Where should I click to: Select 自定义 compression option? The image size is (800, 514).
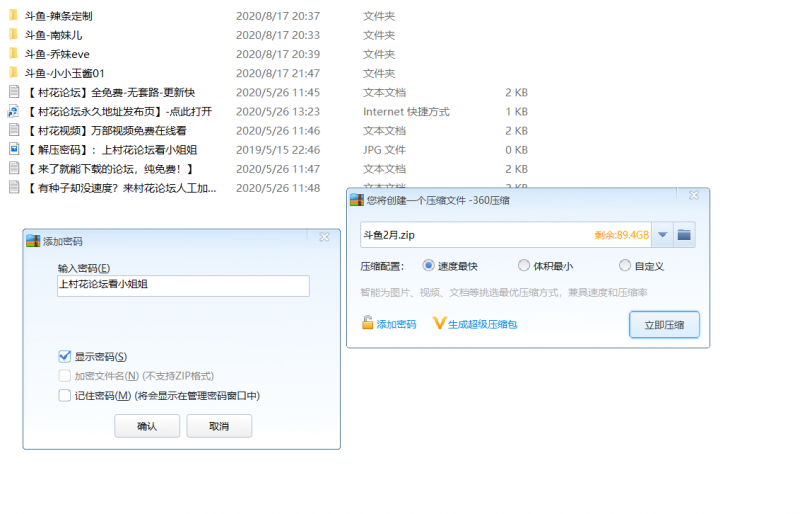(x=624, y=265)
